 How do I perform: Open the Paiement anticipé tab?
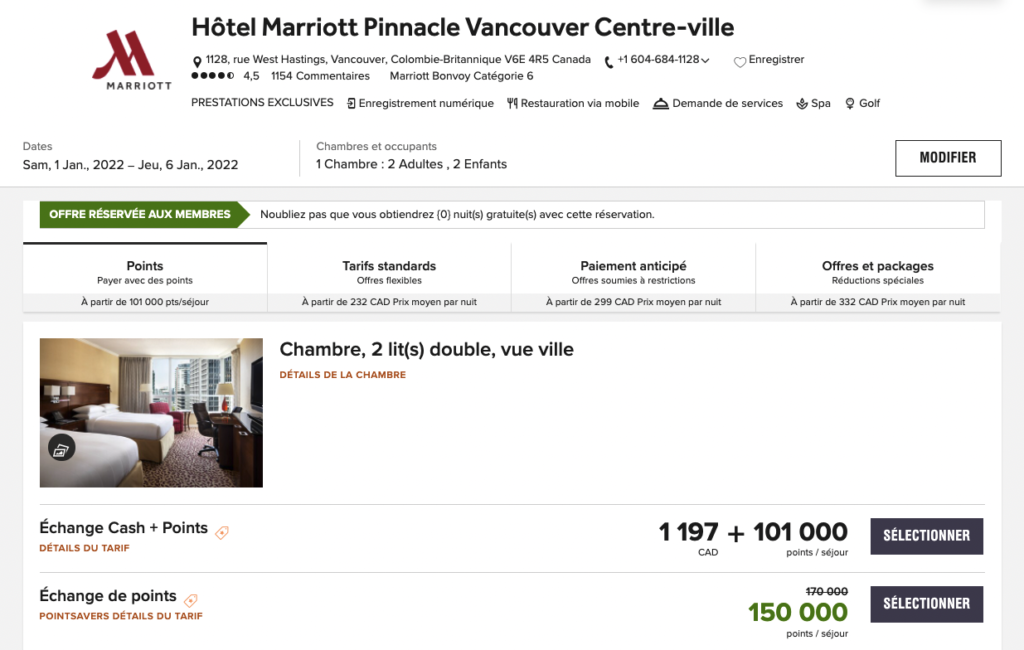click(633, 272)
